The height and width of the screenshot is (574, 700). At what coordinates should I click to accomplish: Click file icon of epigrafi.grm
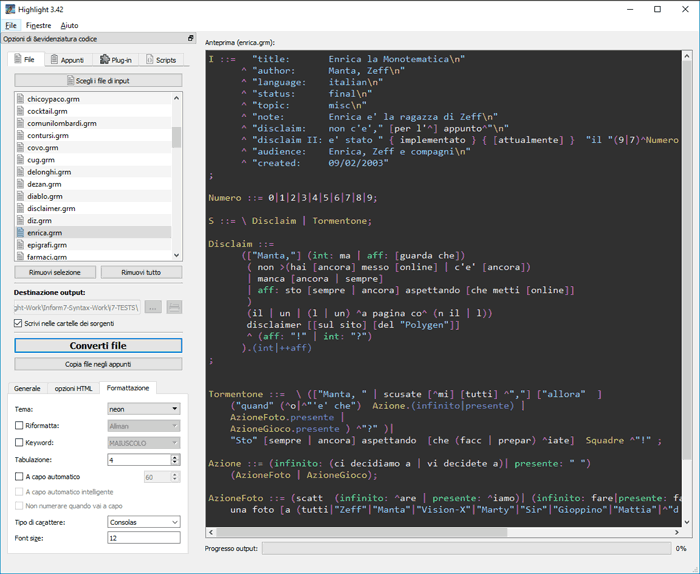click(x=20, y=245)
